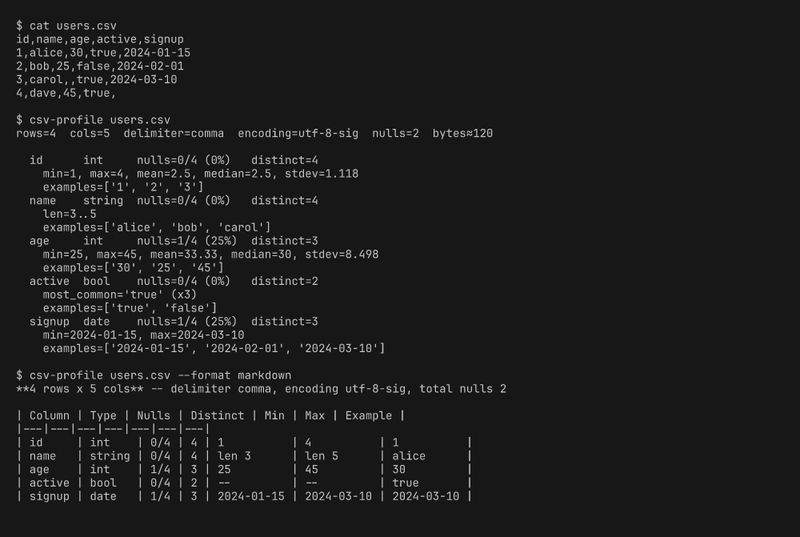Click the 'len 5' cell in the name row
This screenshot has height=537, width=800.
tap(322, 455)
